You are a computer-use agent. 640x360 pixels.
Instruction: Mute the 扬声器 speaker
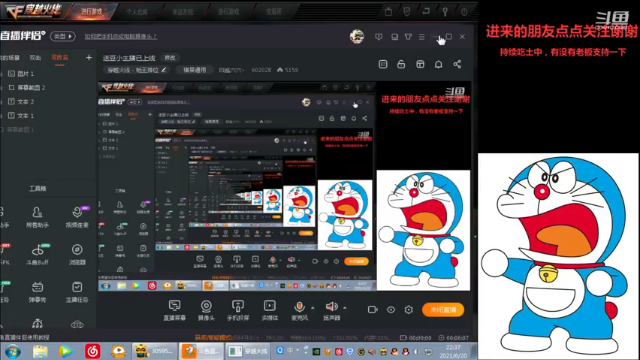tap(331, 310)
